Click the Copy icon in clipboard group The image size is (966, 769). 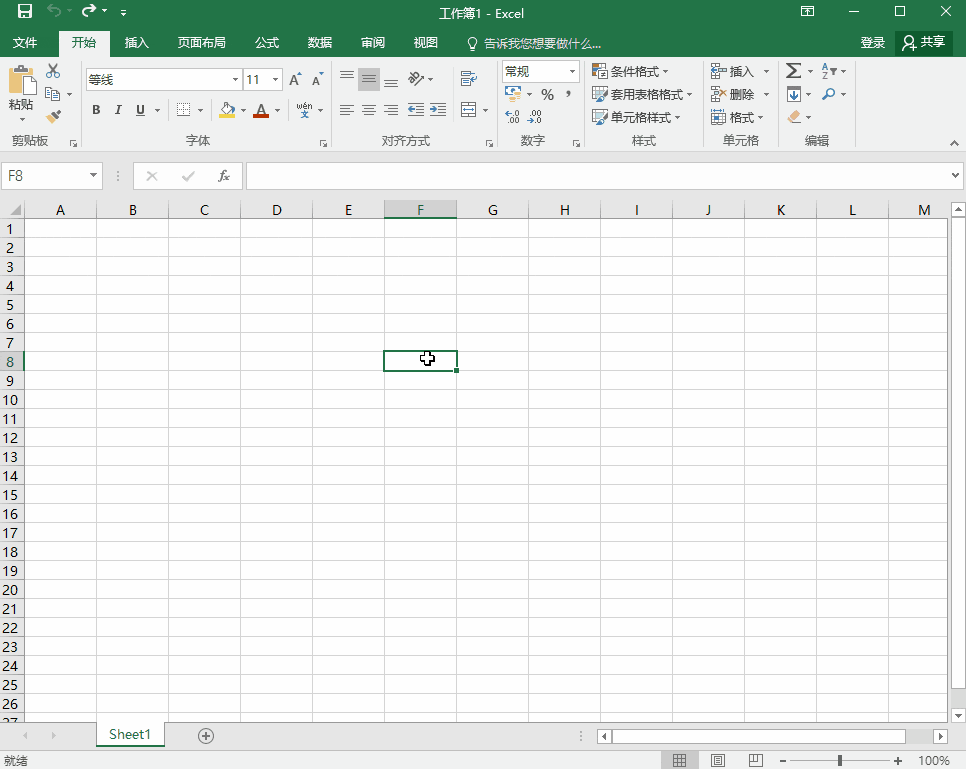coord(53,94)
